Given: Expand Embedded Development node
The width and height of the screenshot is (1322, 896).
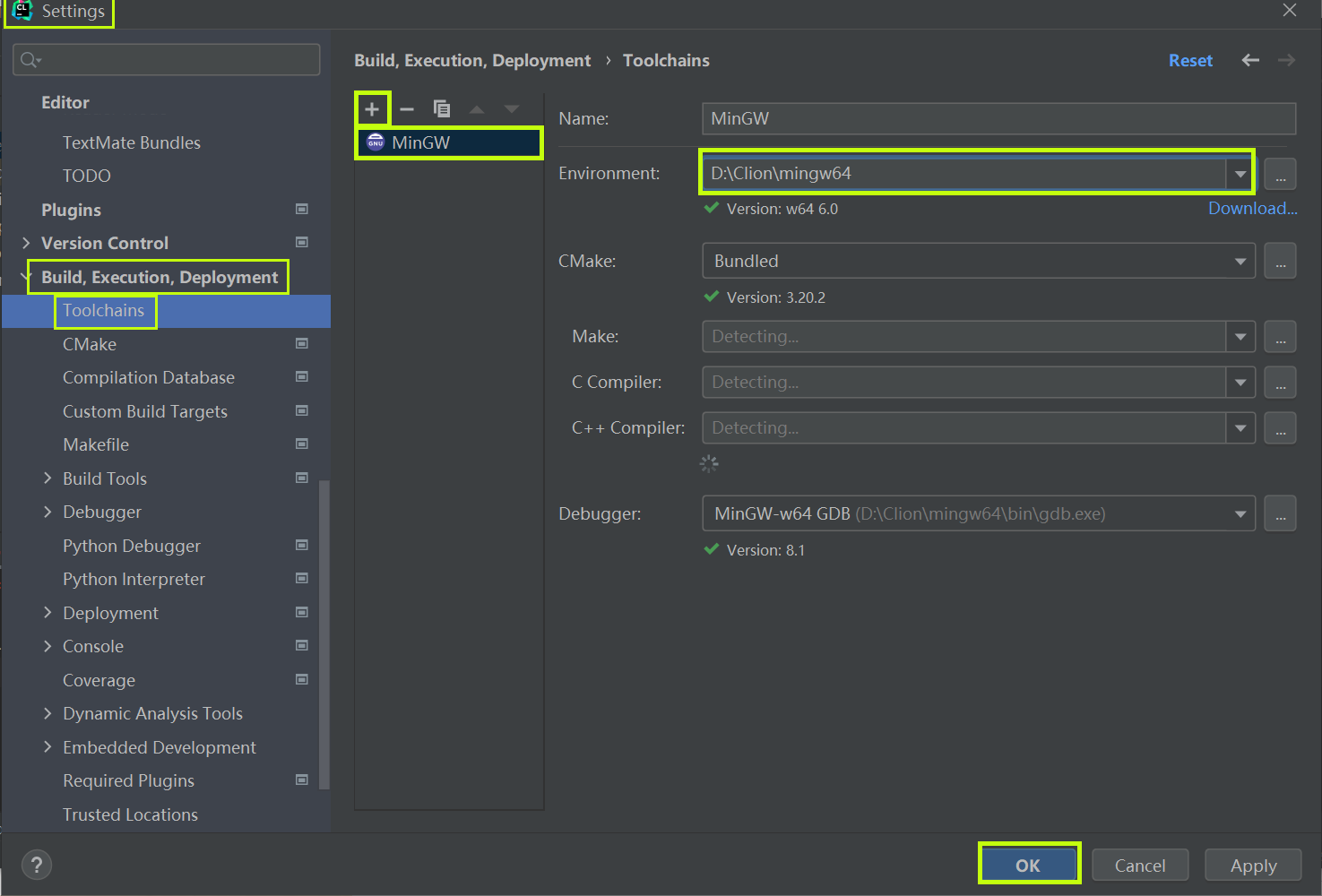Looking at the screenshot, I should click(x=48, y=747).
